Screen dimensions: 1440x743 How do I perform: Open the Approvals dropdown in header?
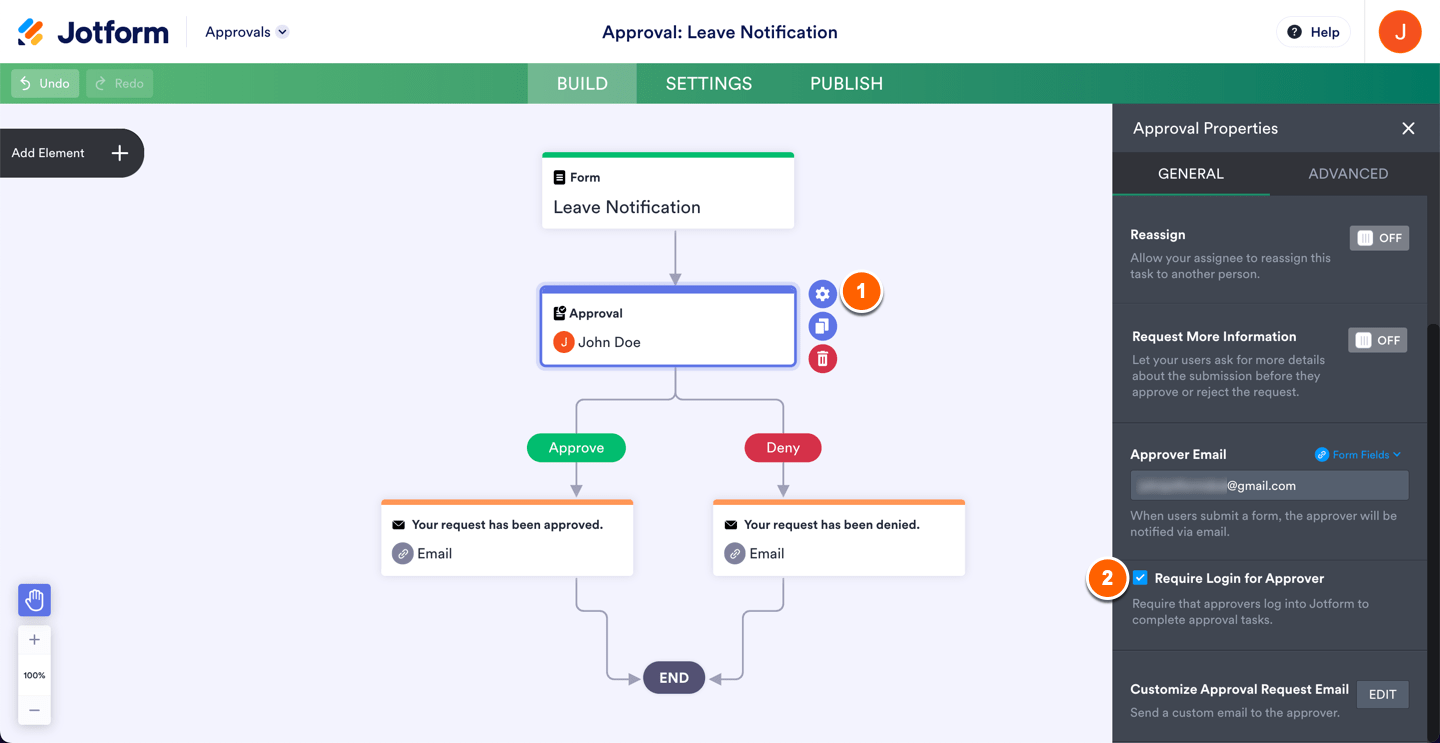pos(246,32)
